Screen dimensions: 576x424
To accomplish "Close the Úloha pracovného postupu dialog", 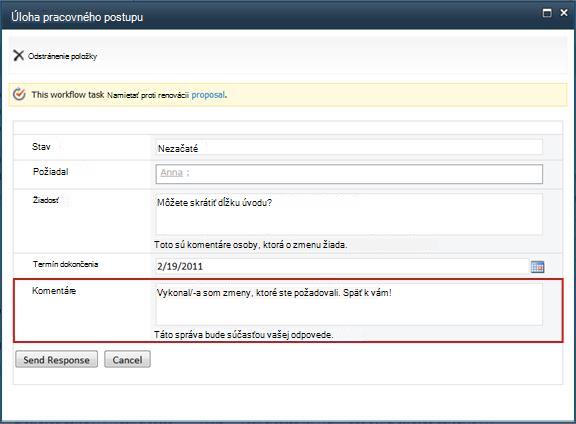I will 564,13.
